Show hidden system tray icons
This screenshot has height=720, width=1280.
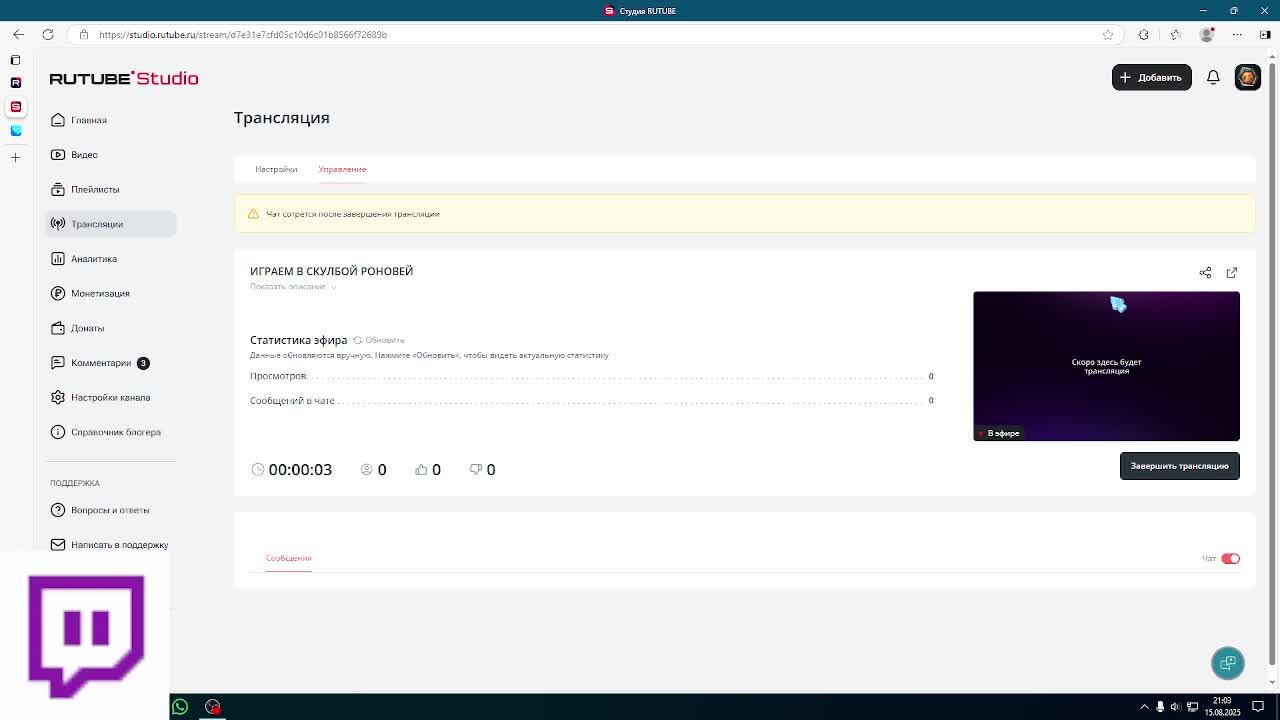pos(1143,707)
